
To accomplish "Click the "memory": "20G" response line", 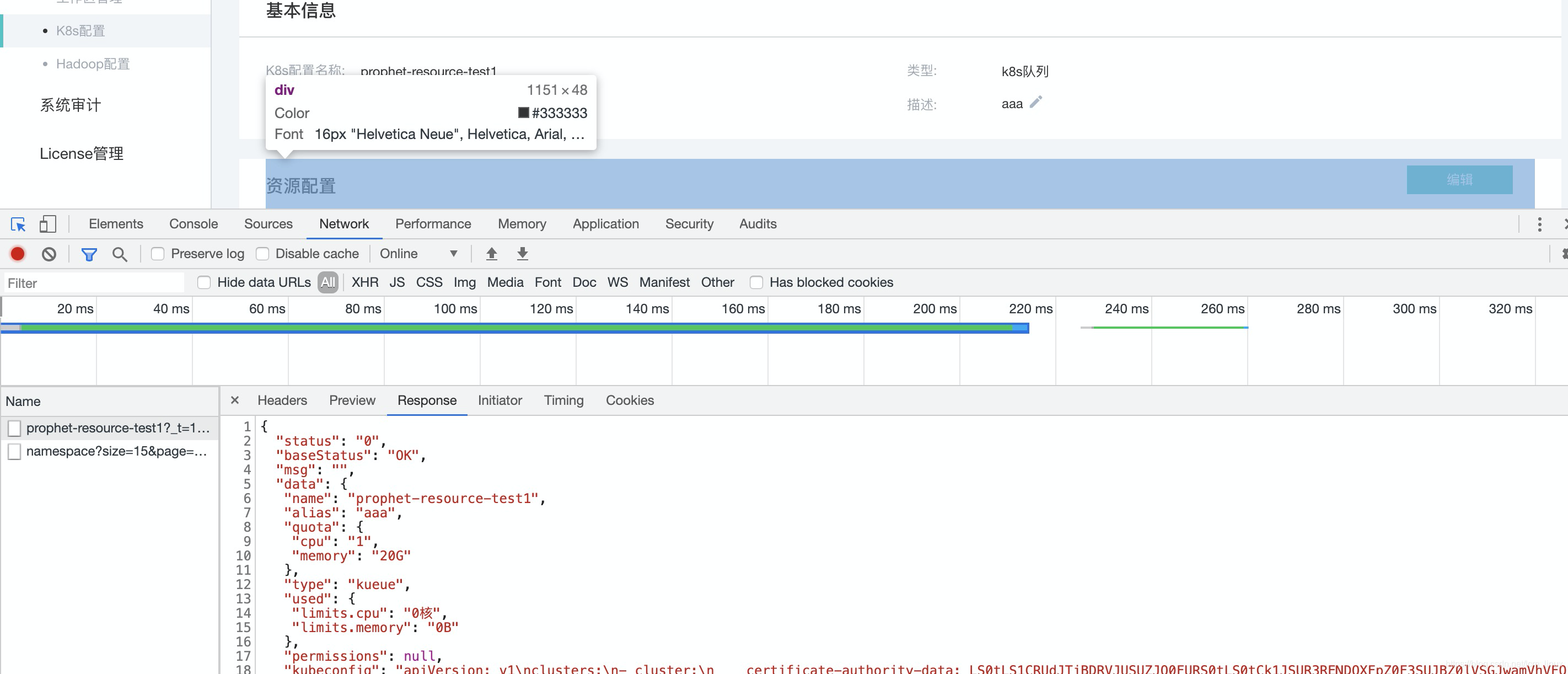I will [x=351, y=556].
